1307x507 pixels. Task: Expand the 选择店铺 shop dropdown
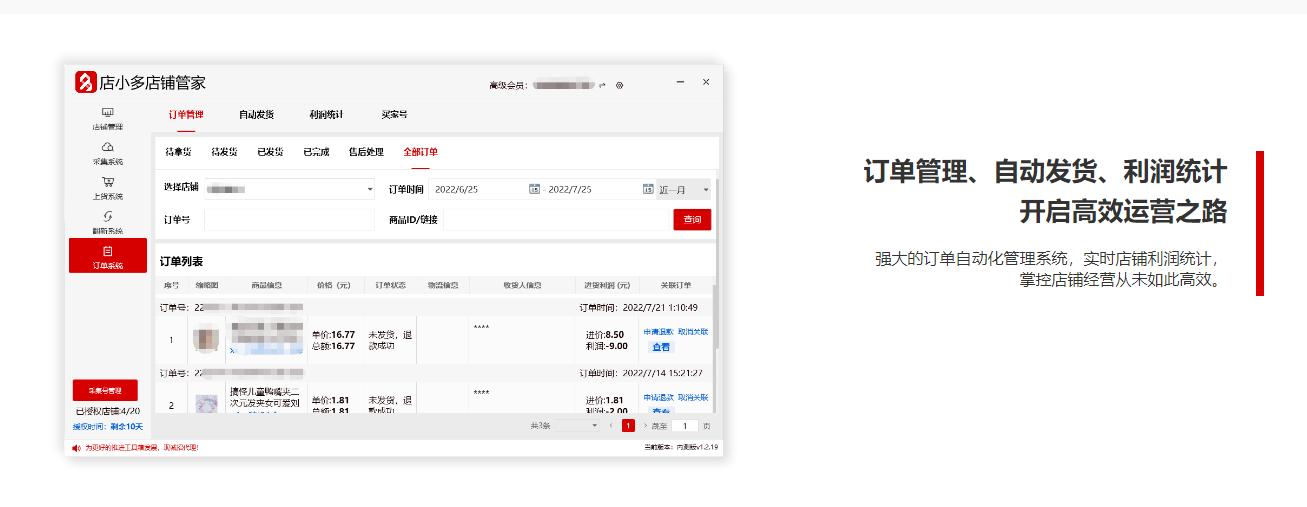289,188
